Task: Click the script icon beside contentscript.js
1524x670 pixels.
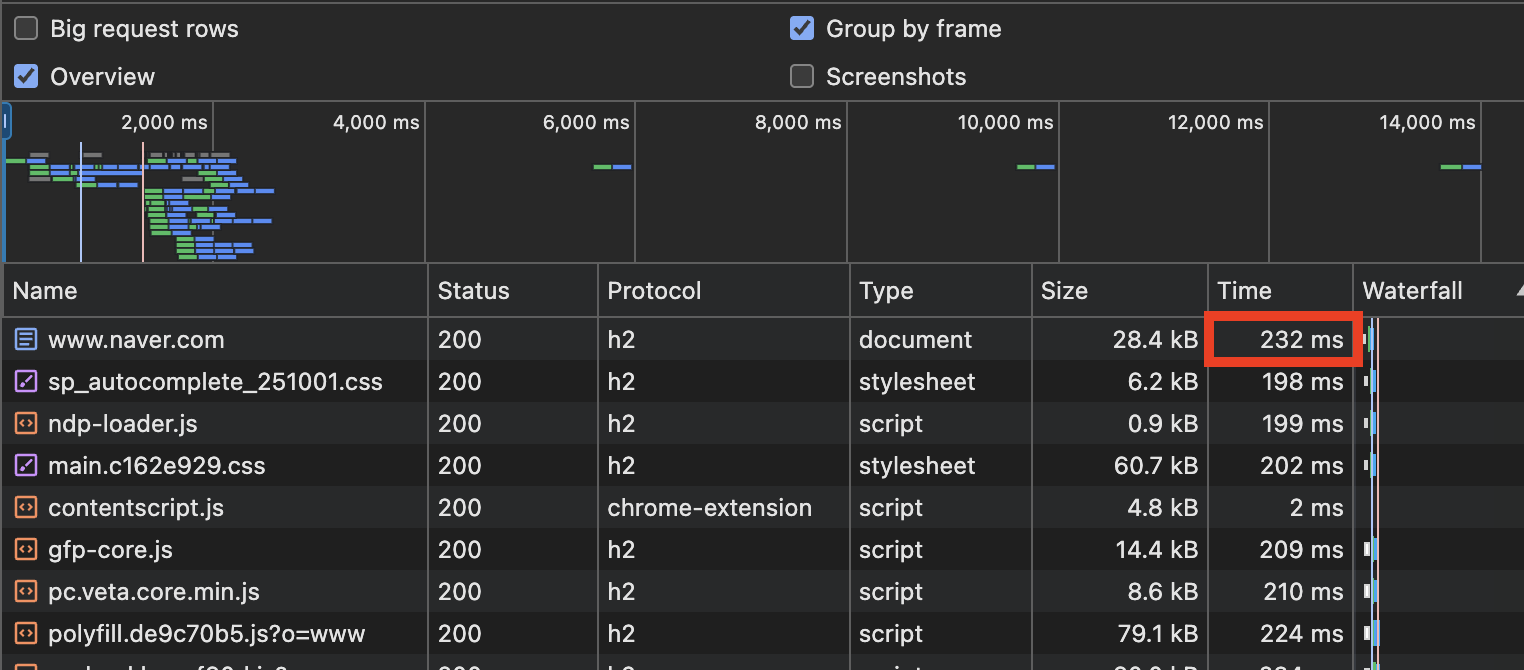Action: pyautogui.click(x=25, y=508)
